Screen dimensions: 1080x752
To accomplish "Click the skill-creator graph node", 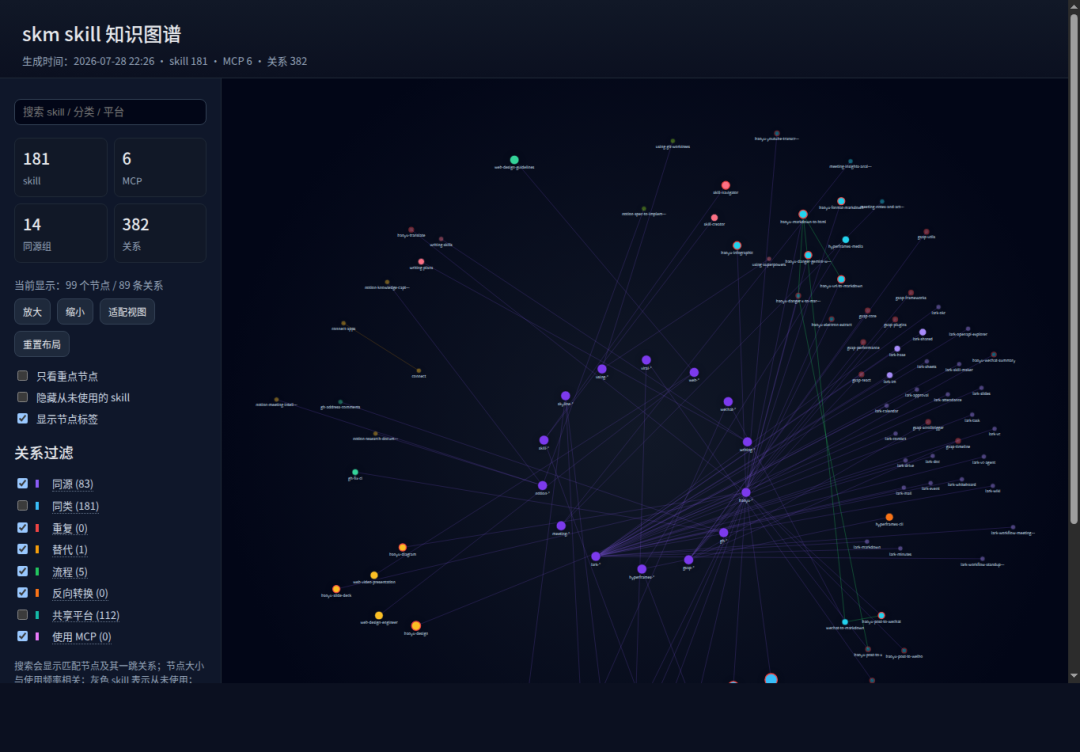I will [x=714, y=218].
